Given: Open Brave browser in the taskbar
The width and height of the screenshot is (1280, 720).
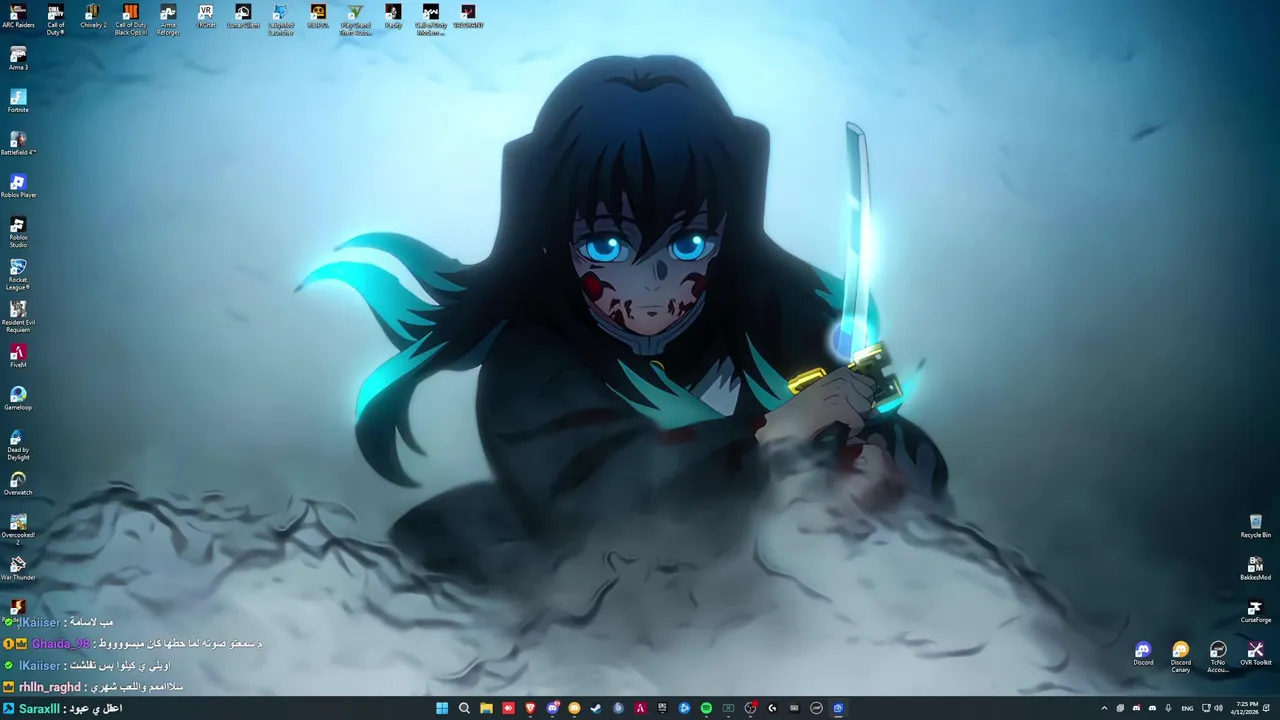Looking at the screenshot, I should point(530,708).
